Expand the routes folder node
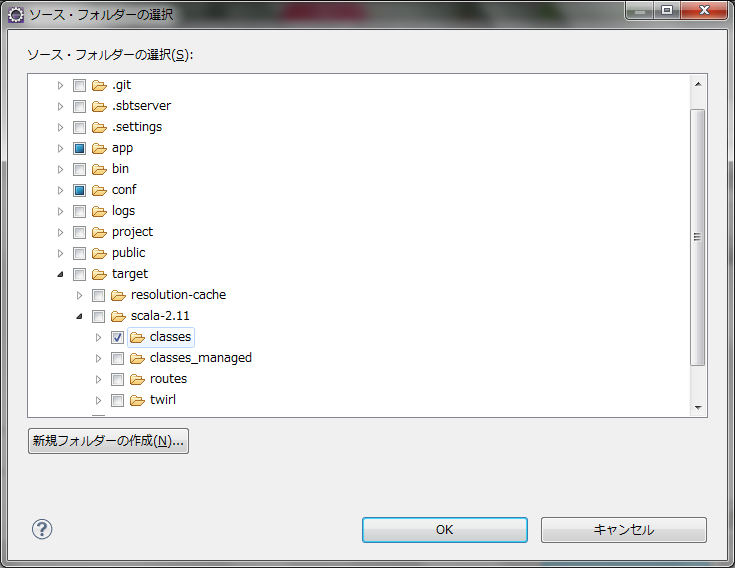Image resolution: width=735 pixels, height=568 pixels. pyautogui.click(x=98, y=379)
